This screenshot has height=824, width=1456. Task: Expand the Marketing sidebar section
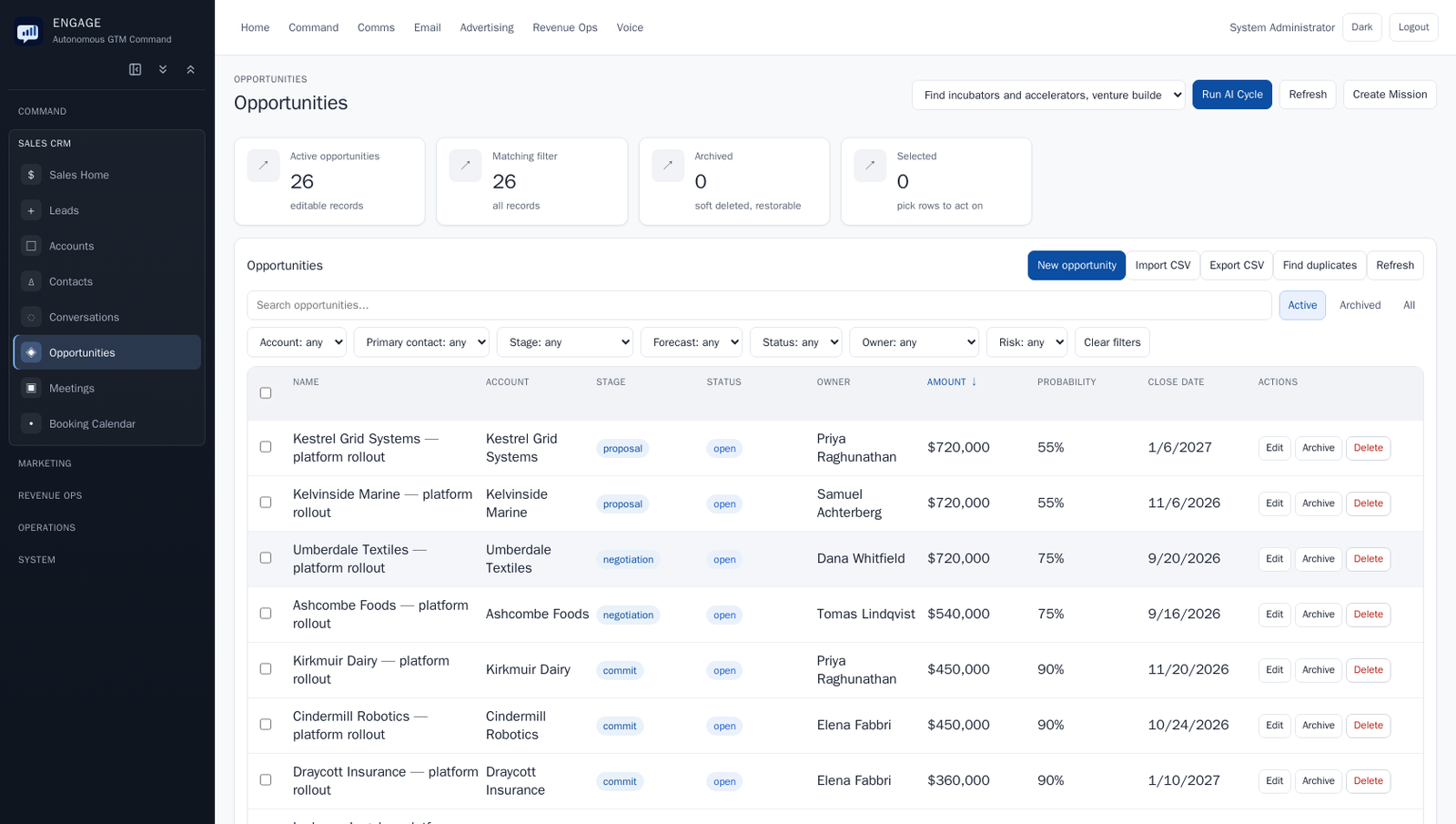(x=45, y=463)
